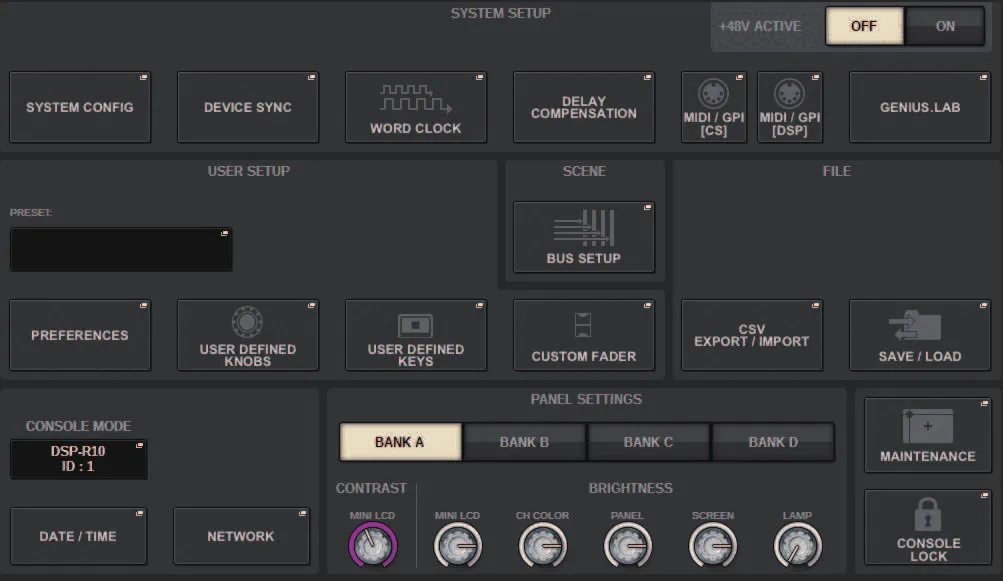Open MIDI / GPI [CS] connector icon
The height and width of the screenshot is (581, 1003).
click(713, 93)
